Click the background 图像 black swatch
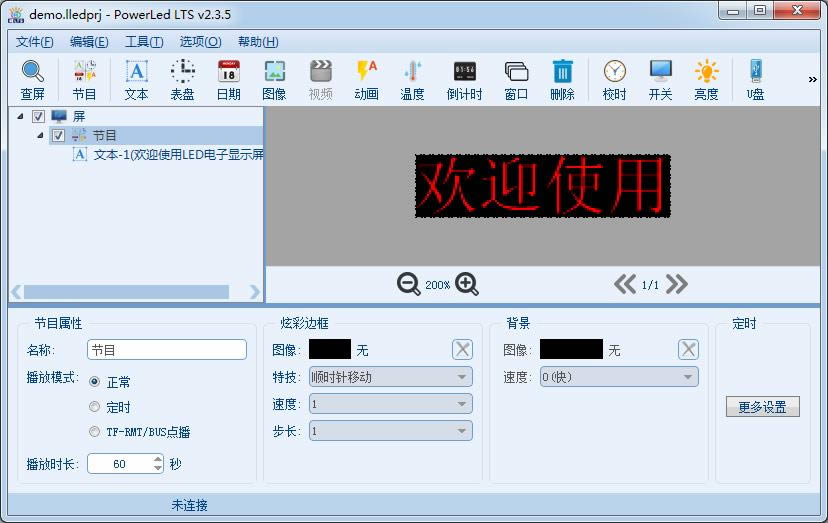 click(571, 349)
